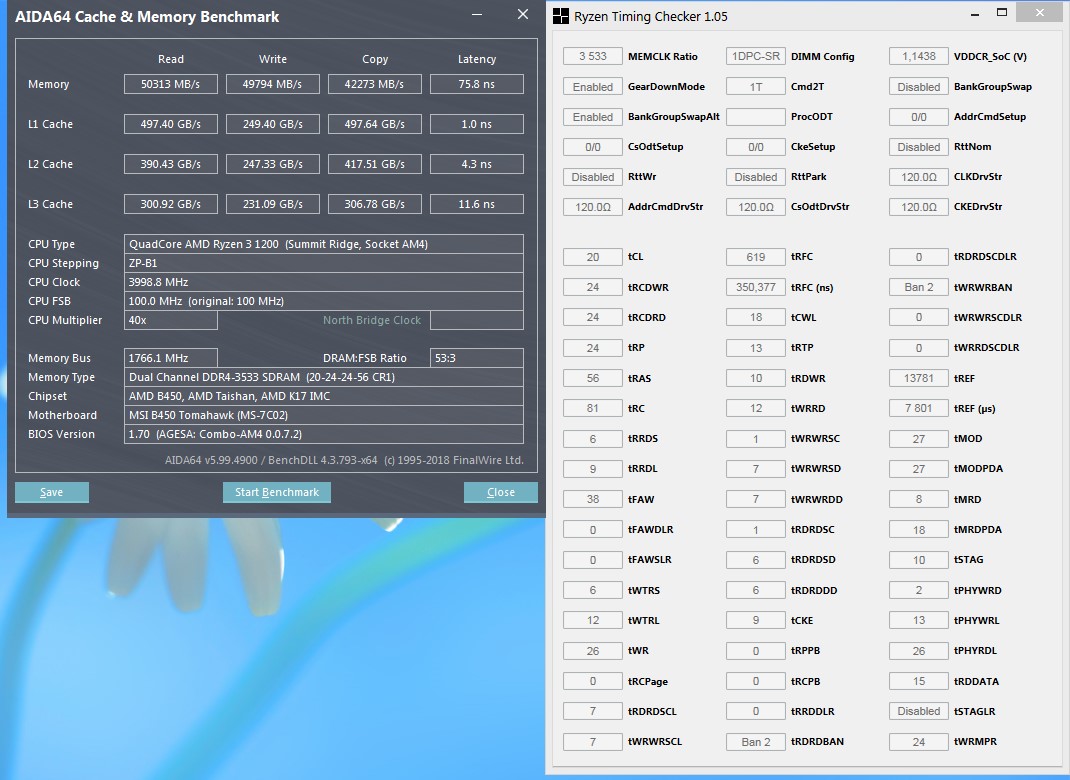This screenshot has height=780, width=1070.
Task: Click the tCWL value 18 field
Action: pyautogui.click(x=755, y=317)
